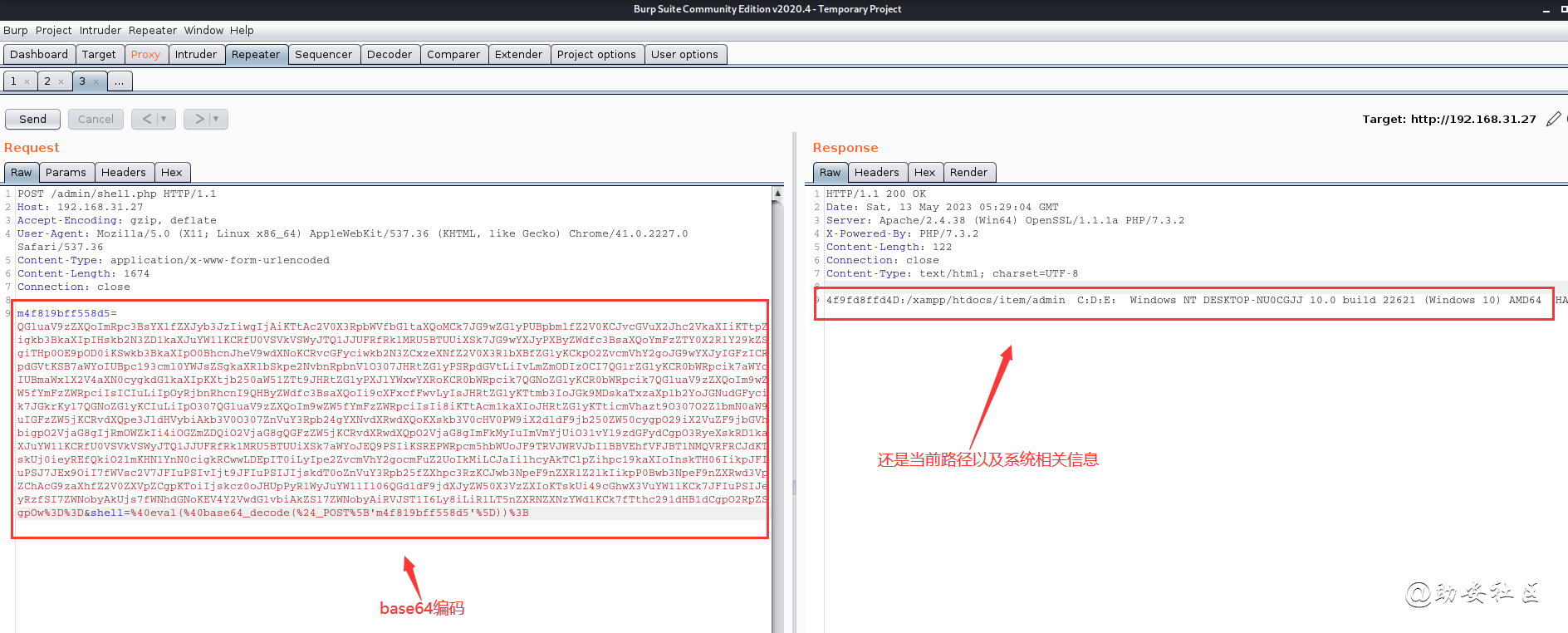
Task: Minimize the Burp Suite window
Action: click(x=1546, y=10)
